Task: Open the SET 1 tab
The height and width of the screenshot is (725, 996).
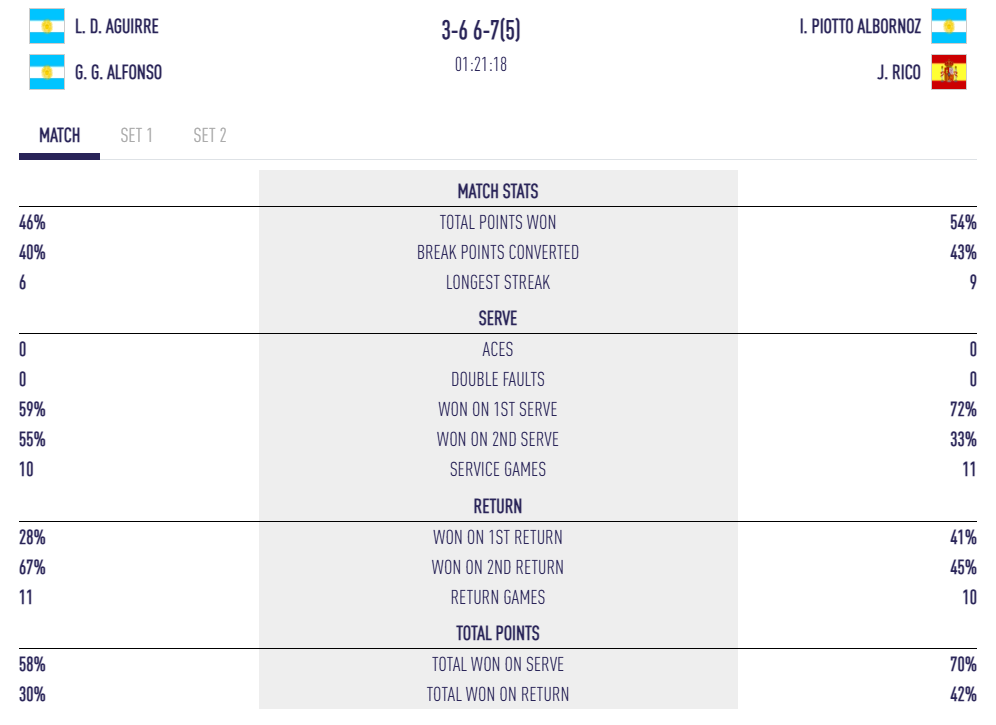Action: (136, 135)
